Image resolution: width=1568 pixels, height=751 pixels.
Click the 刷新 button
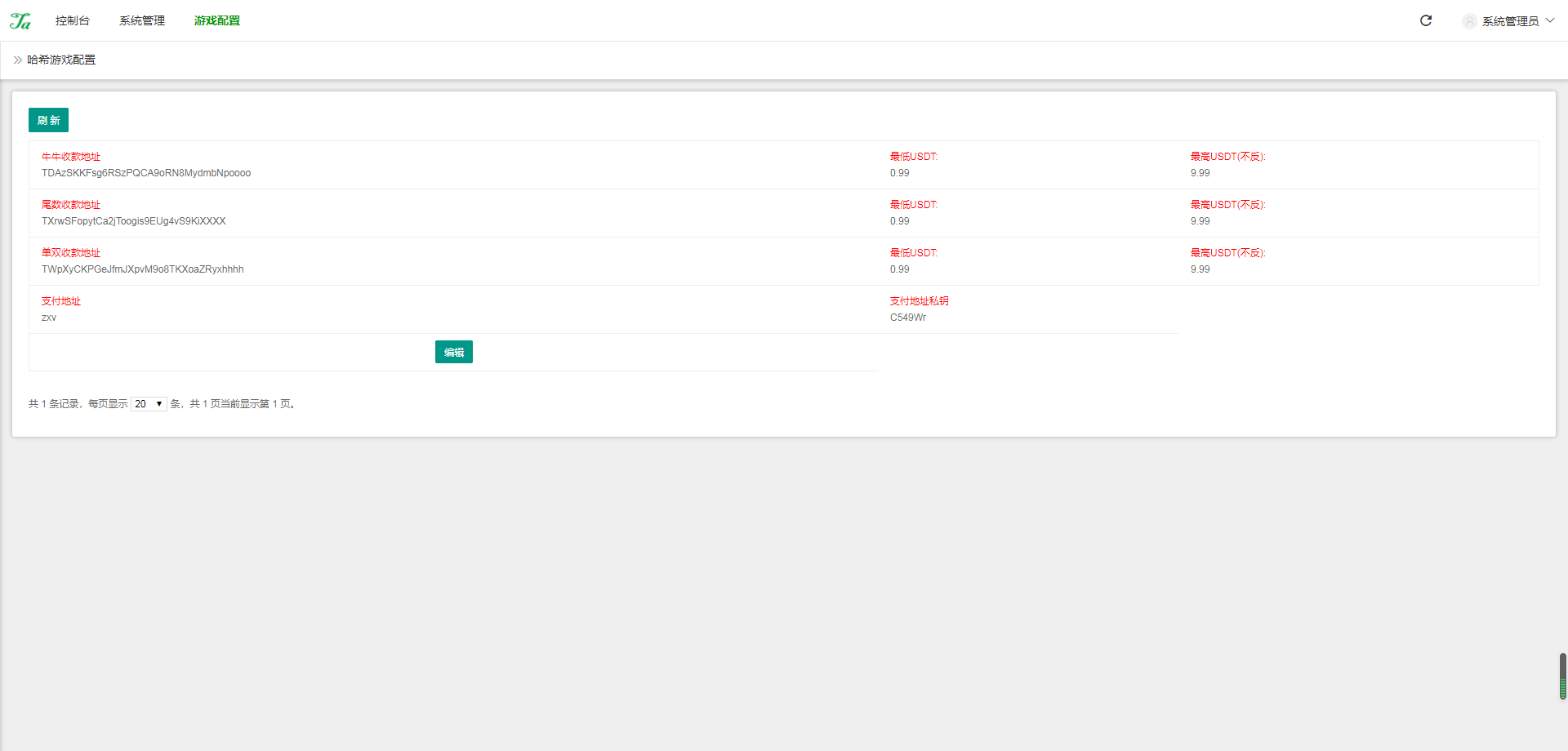[48, 120]
